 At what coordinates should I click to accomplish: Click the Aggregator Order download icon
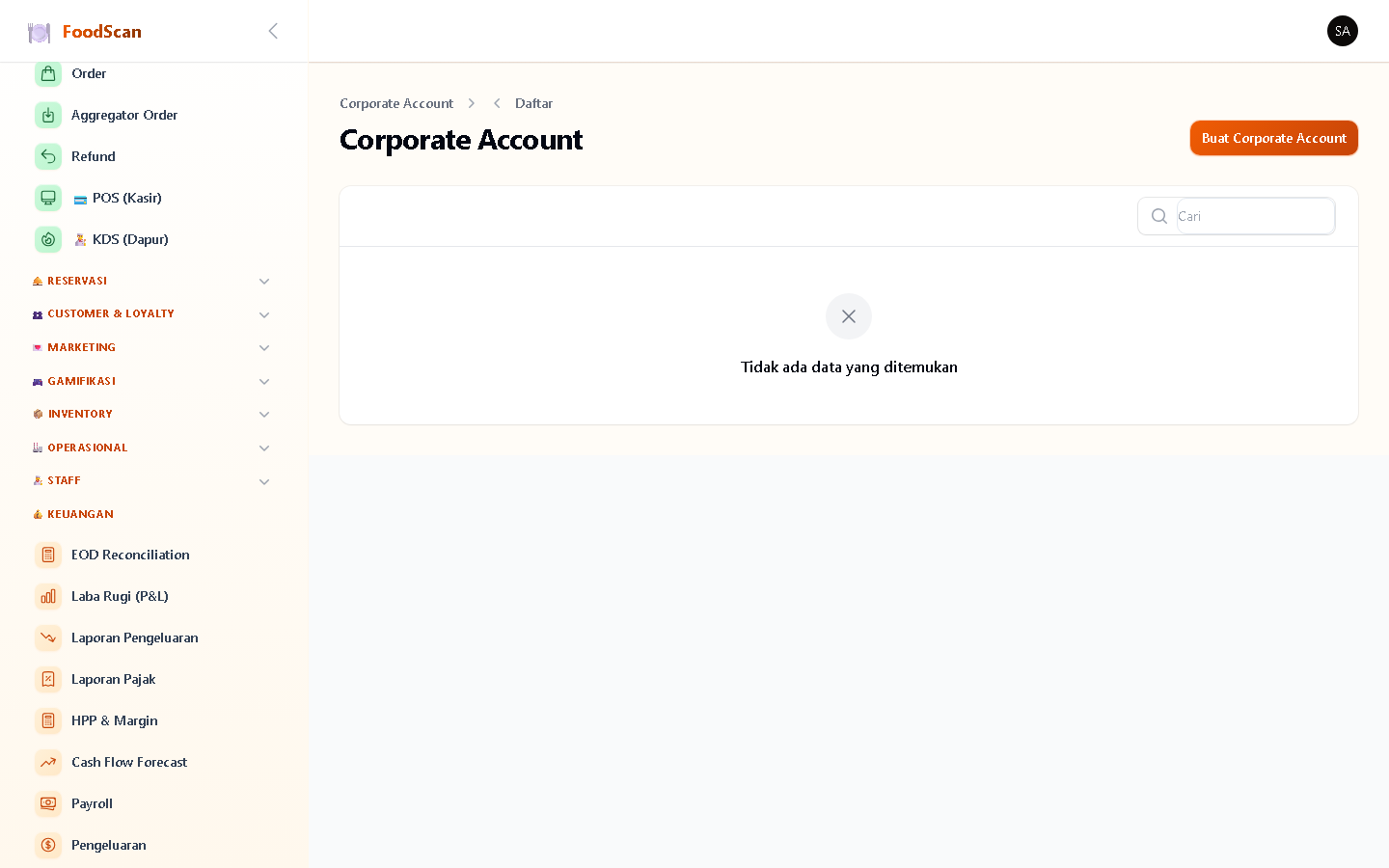click(x=48, y=115)
